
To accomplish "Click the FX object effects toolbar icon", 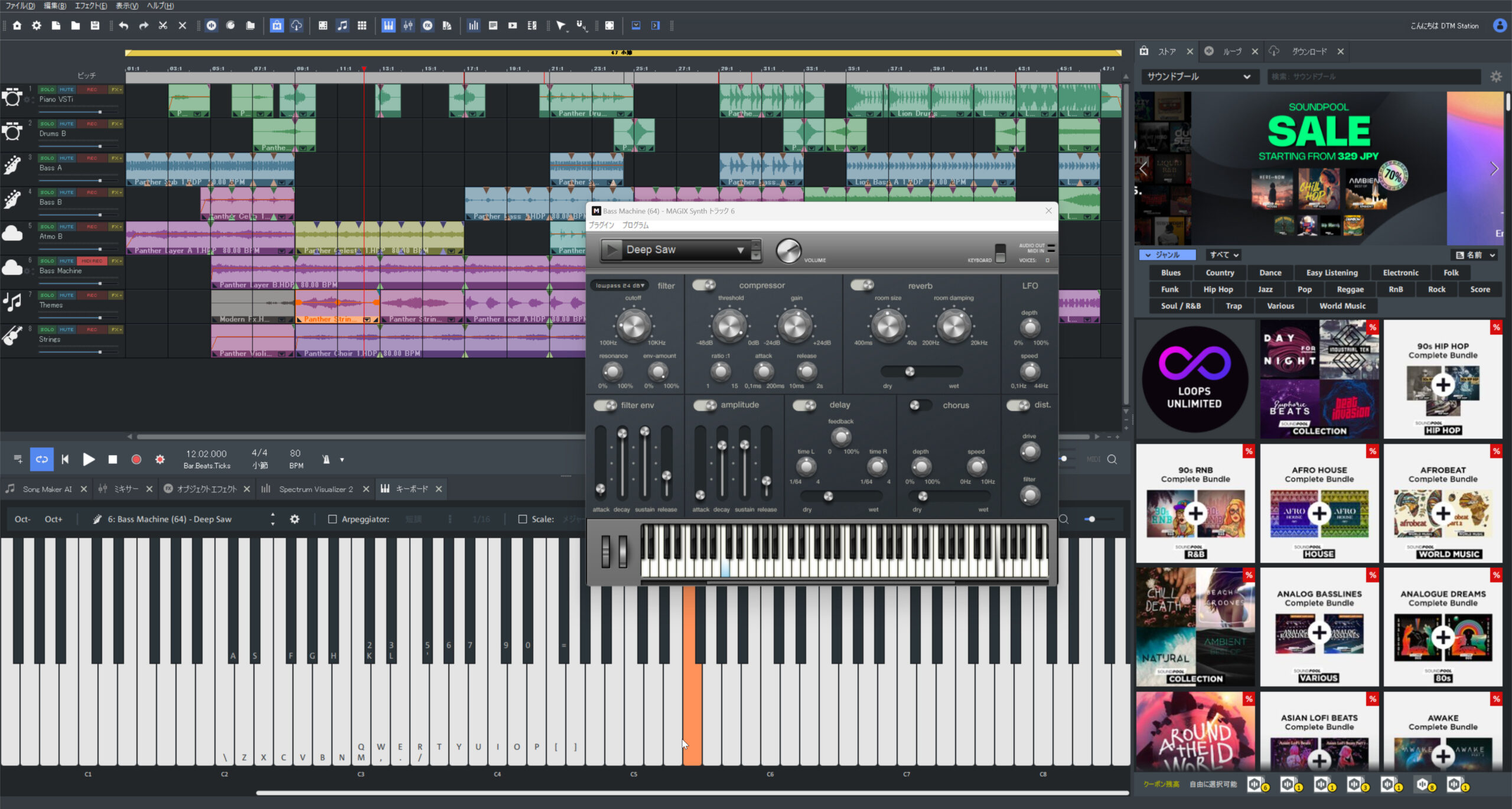I will [428, 25].
